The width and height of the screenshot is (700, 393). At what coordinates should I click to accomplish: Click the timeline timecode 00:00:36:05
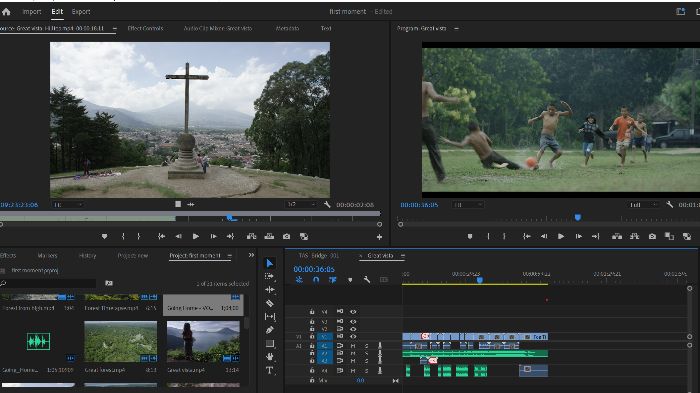click(x=314, y=269)
